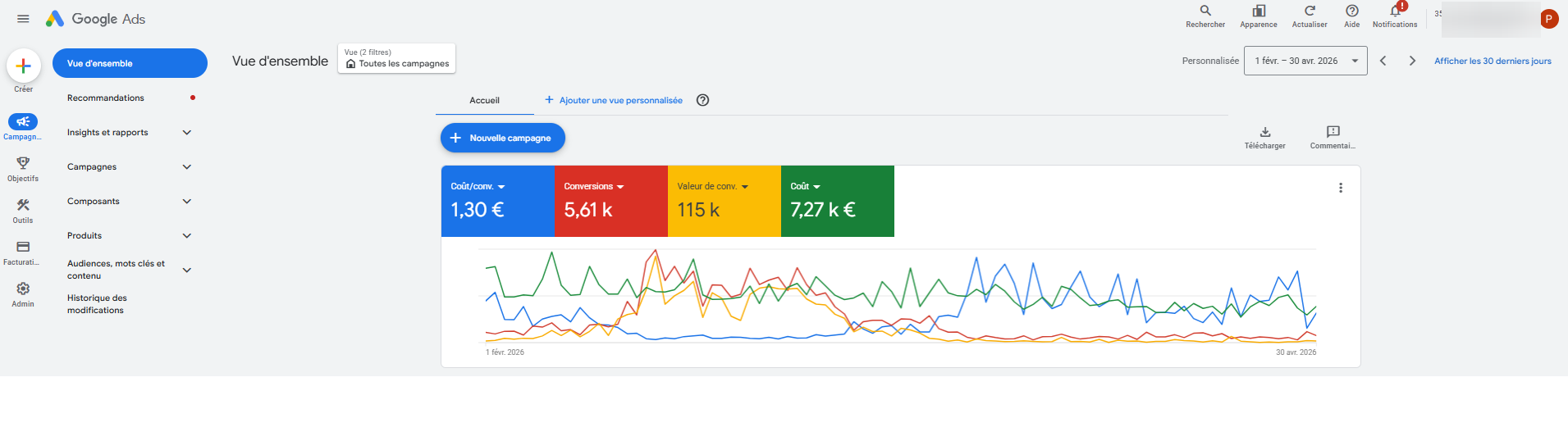Select the green Coût value tile
Viewport: 1568px width, 441px height.
tap(838, 202)
